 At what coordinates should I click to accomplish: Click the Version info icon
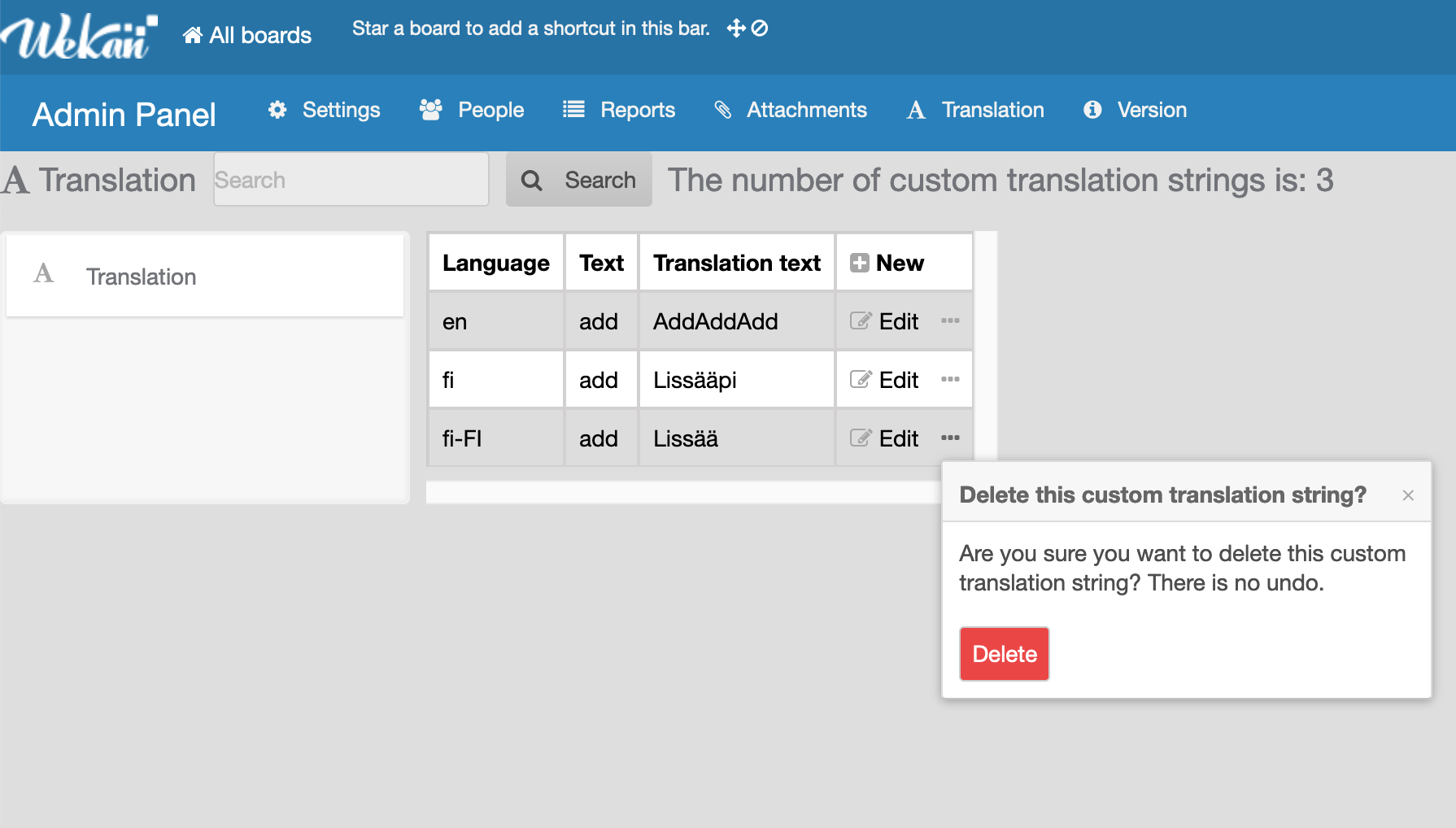[1092, 110]
